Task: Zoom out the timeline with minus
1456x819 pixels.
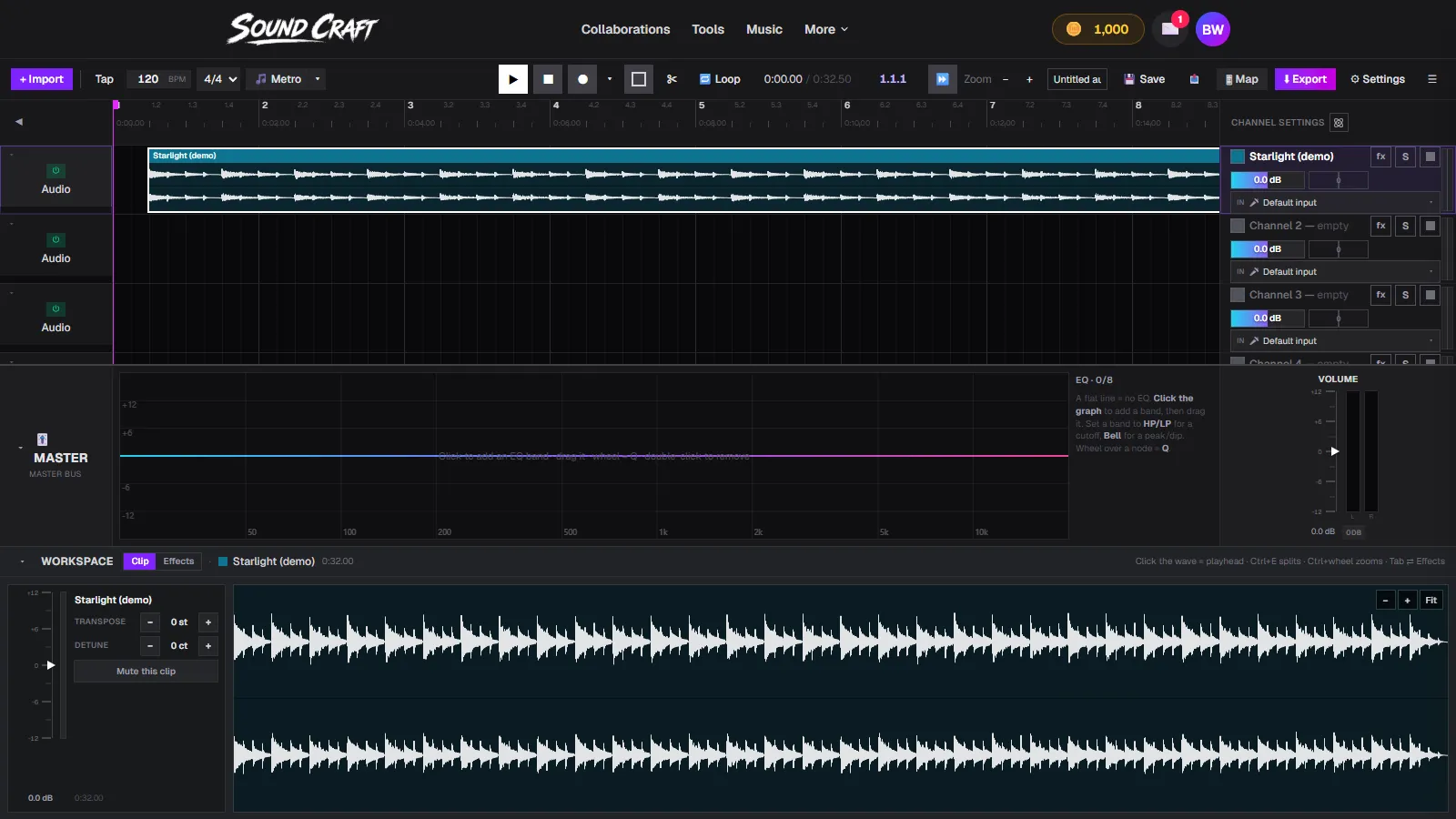Action: [x=1006, y=79]
